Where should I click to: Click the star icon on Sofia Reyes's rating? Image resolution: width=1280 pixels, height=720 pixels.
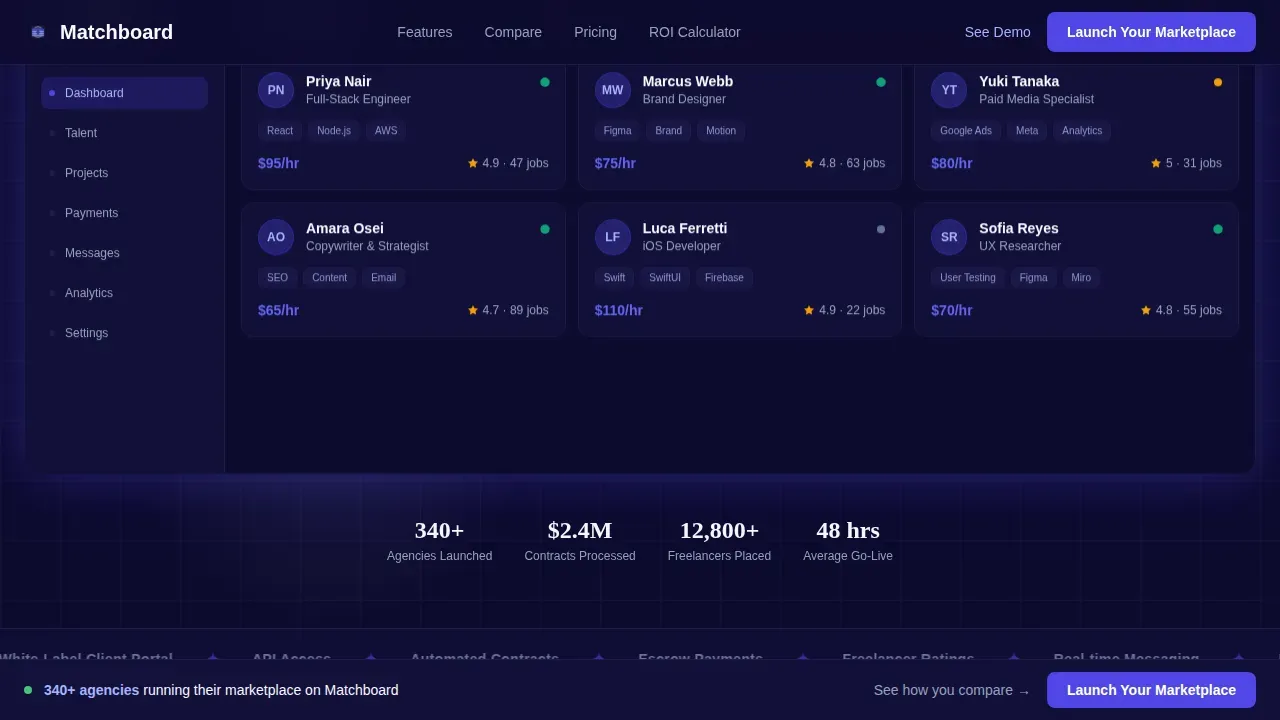(x=1146, y=310)
